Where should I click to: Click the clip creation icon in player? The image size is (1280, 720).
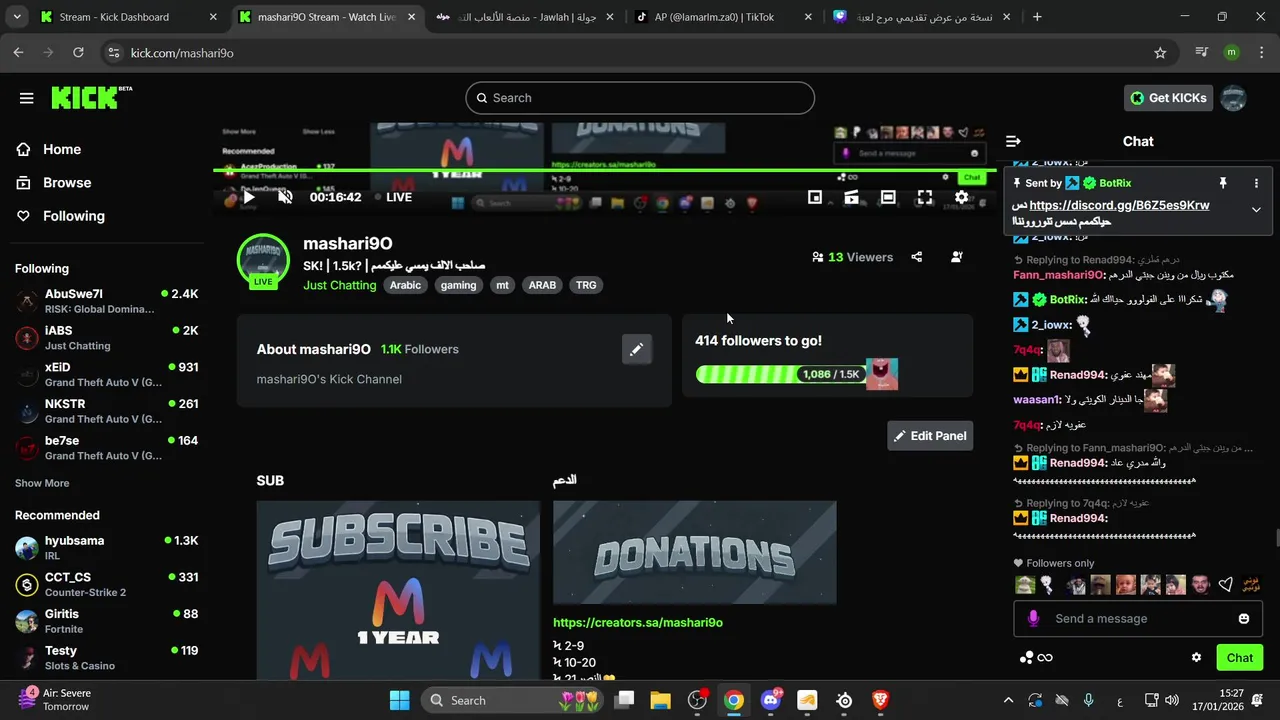pos(851,197)
